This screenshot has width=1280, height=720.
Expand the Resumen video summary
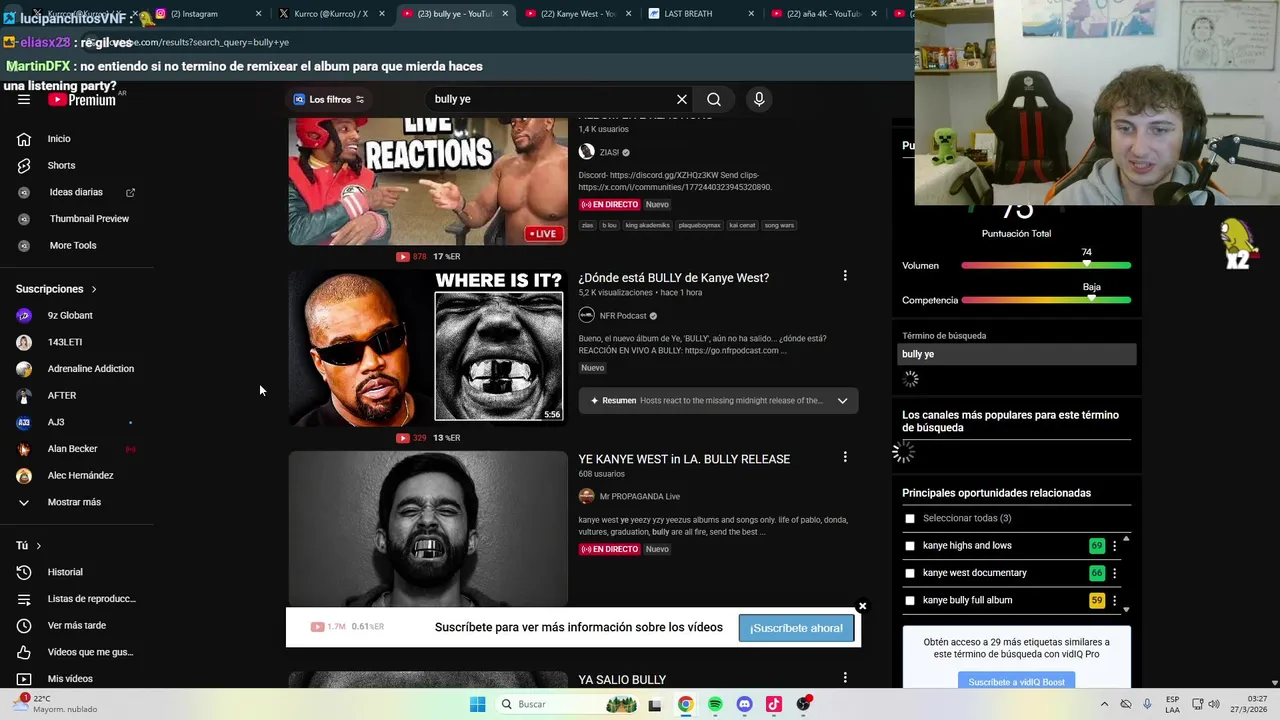click(842, 401)
